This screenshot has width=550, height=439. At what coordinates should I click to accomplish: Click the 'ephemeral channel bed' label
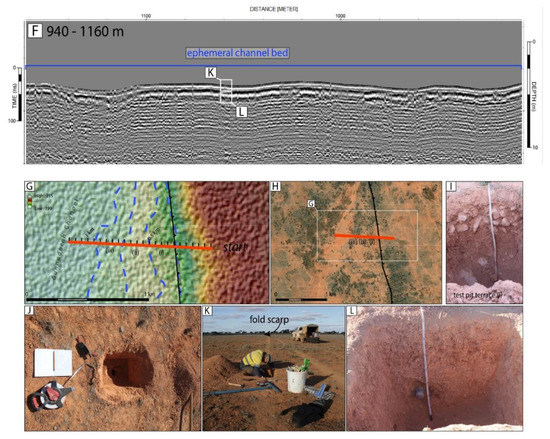click(x=237, y=53)
